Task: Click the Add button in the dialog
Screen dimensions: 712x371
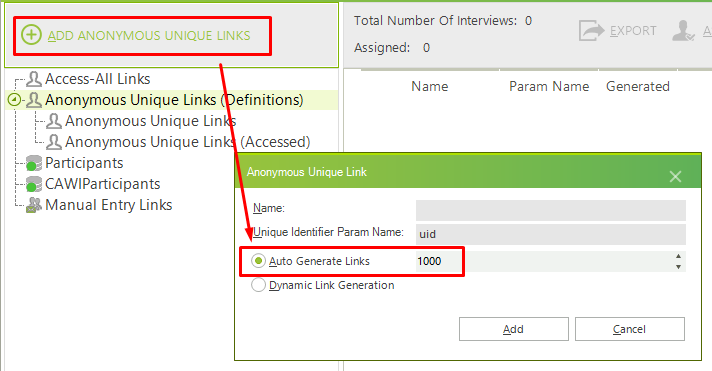Action: [x=514, y=329]
